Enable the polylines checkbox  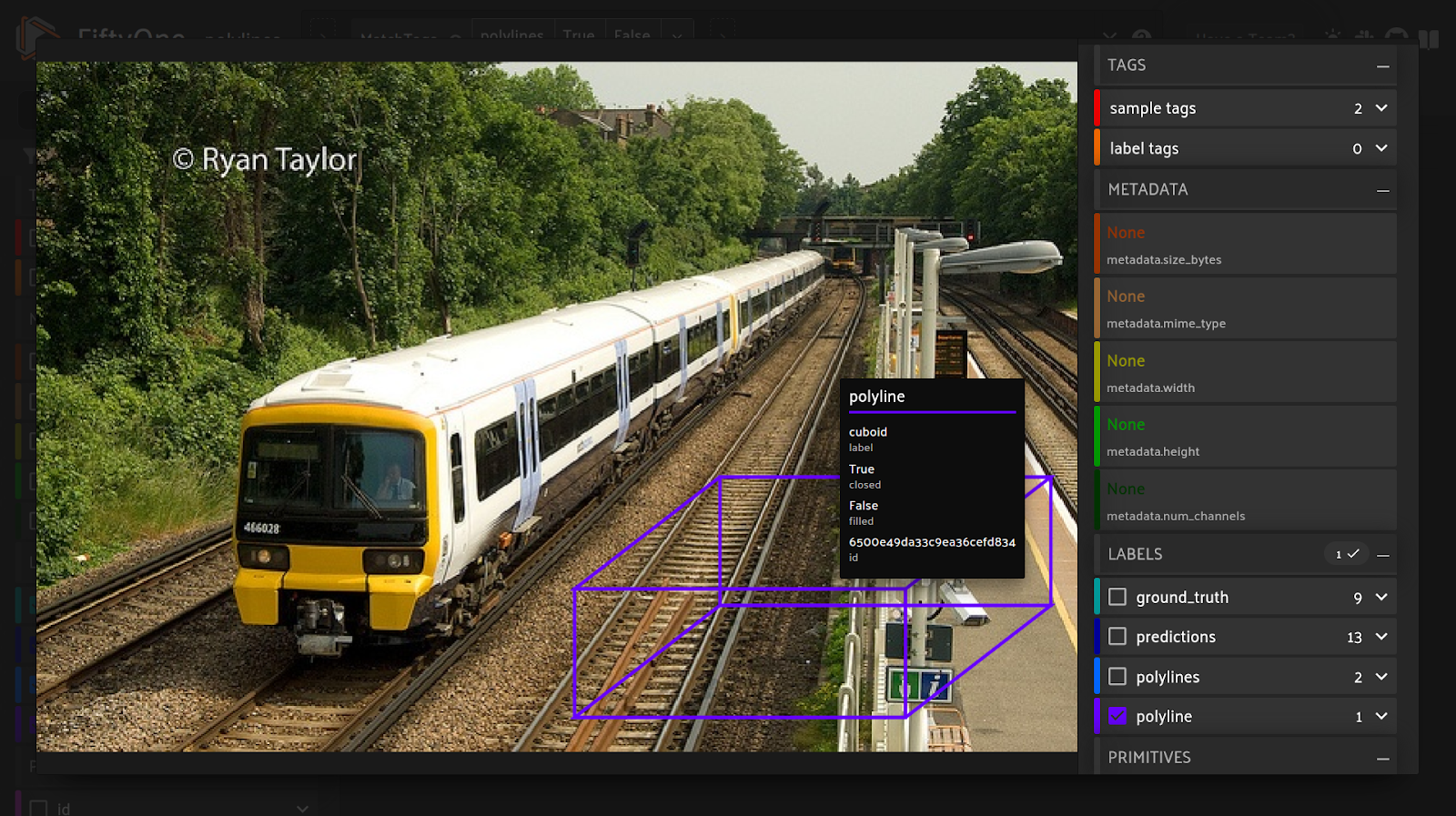pyautogui.click(x=1117, y=677)
